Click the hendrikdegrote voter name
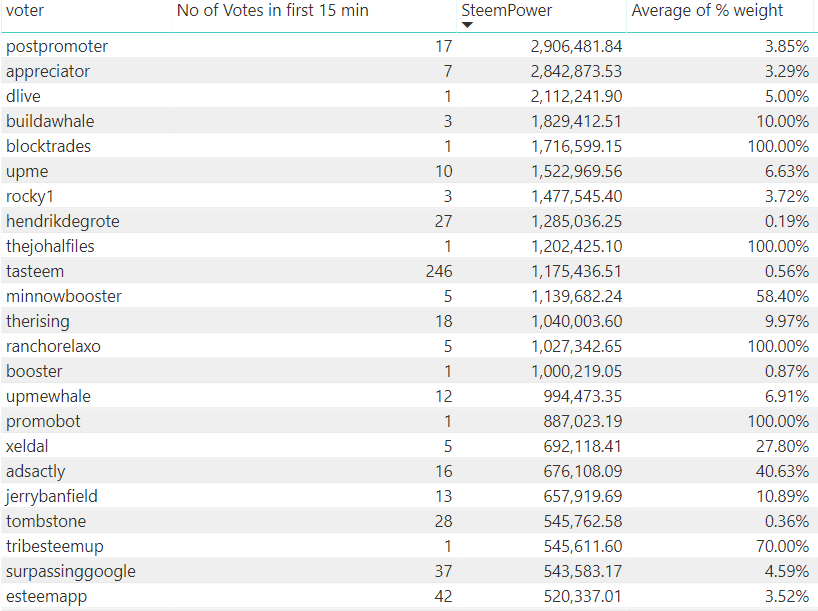Image resolution: width=818 pixels, height=611 pixels. 63,221
